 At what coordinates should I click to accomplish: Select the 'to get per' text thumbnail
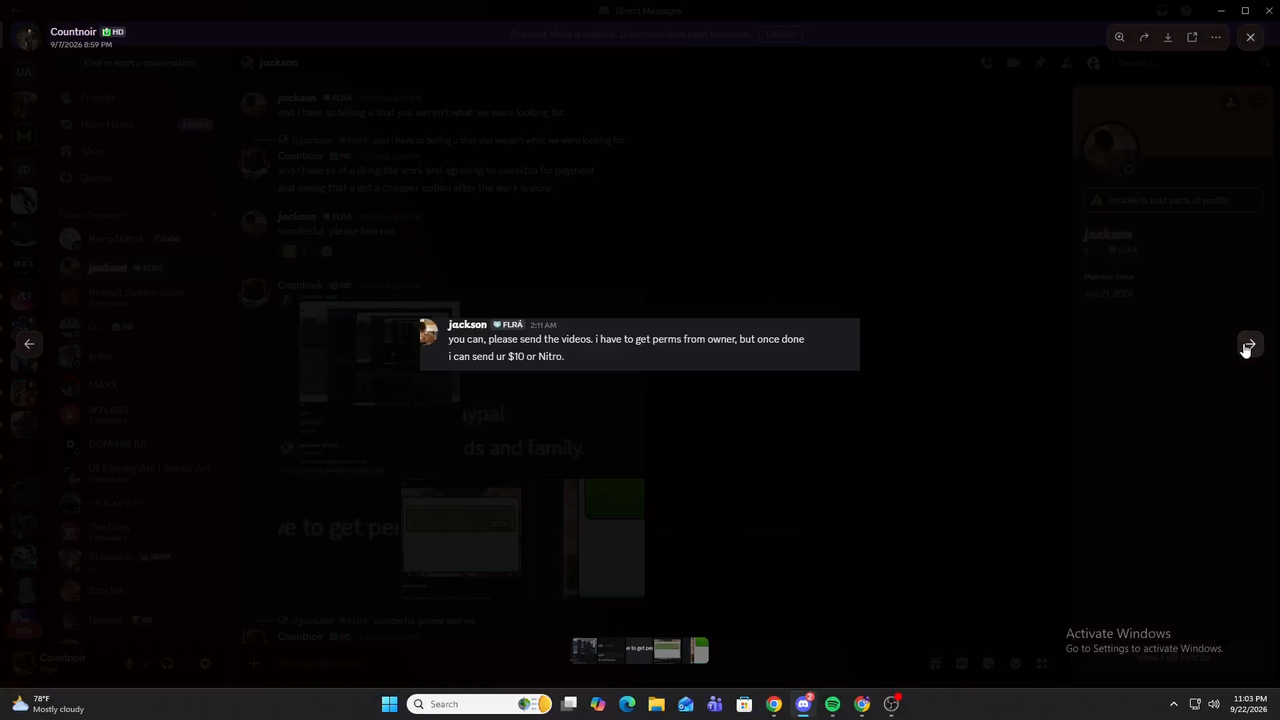[640, 650]
